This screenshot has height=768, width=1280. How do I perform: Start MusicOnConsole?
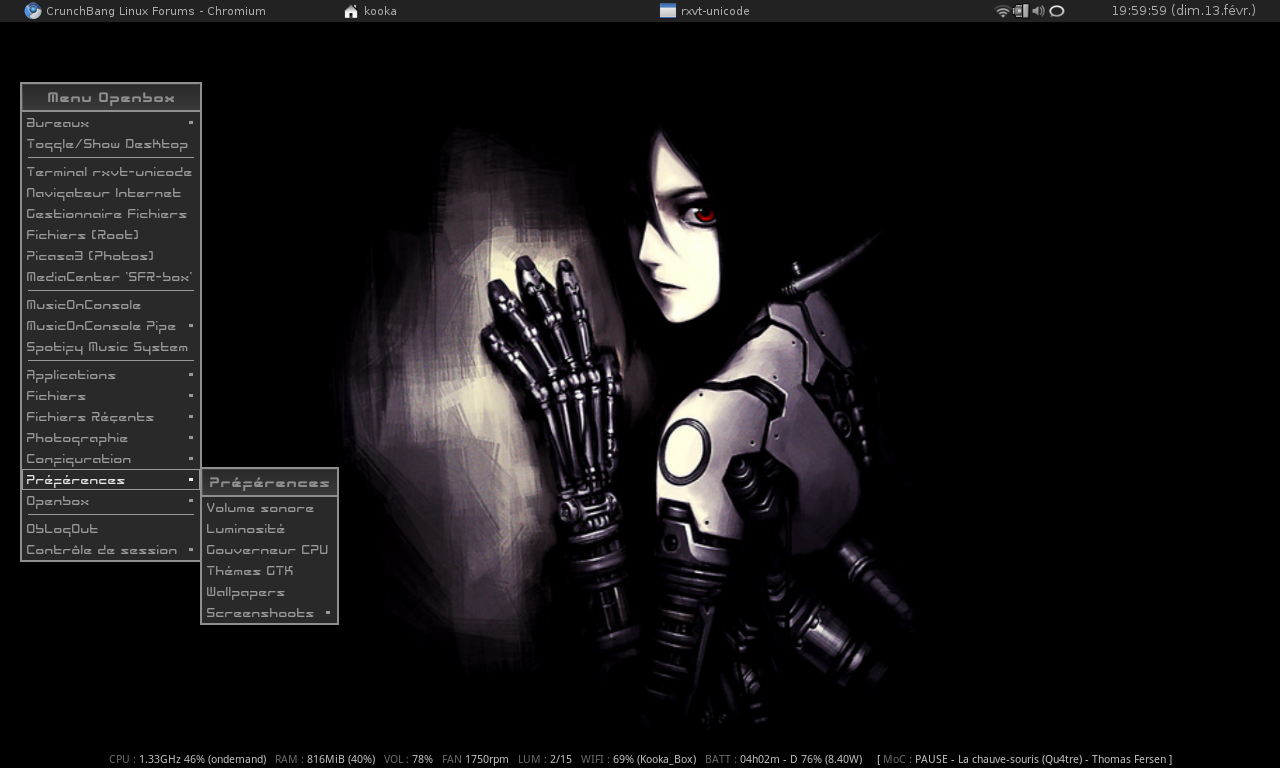[111, 305]
